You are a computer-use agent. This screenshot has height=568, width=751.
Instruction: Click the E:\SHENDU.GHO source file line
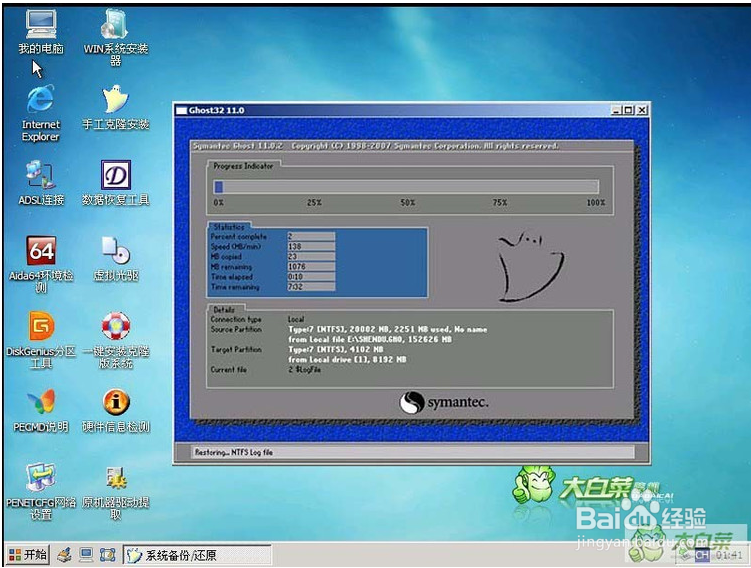tap(370, 339)
